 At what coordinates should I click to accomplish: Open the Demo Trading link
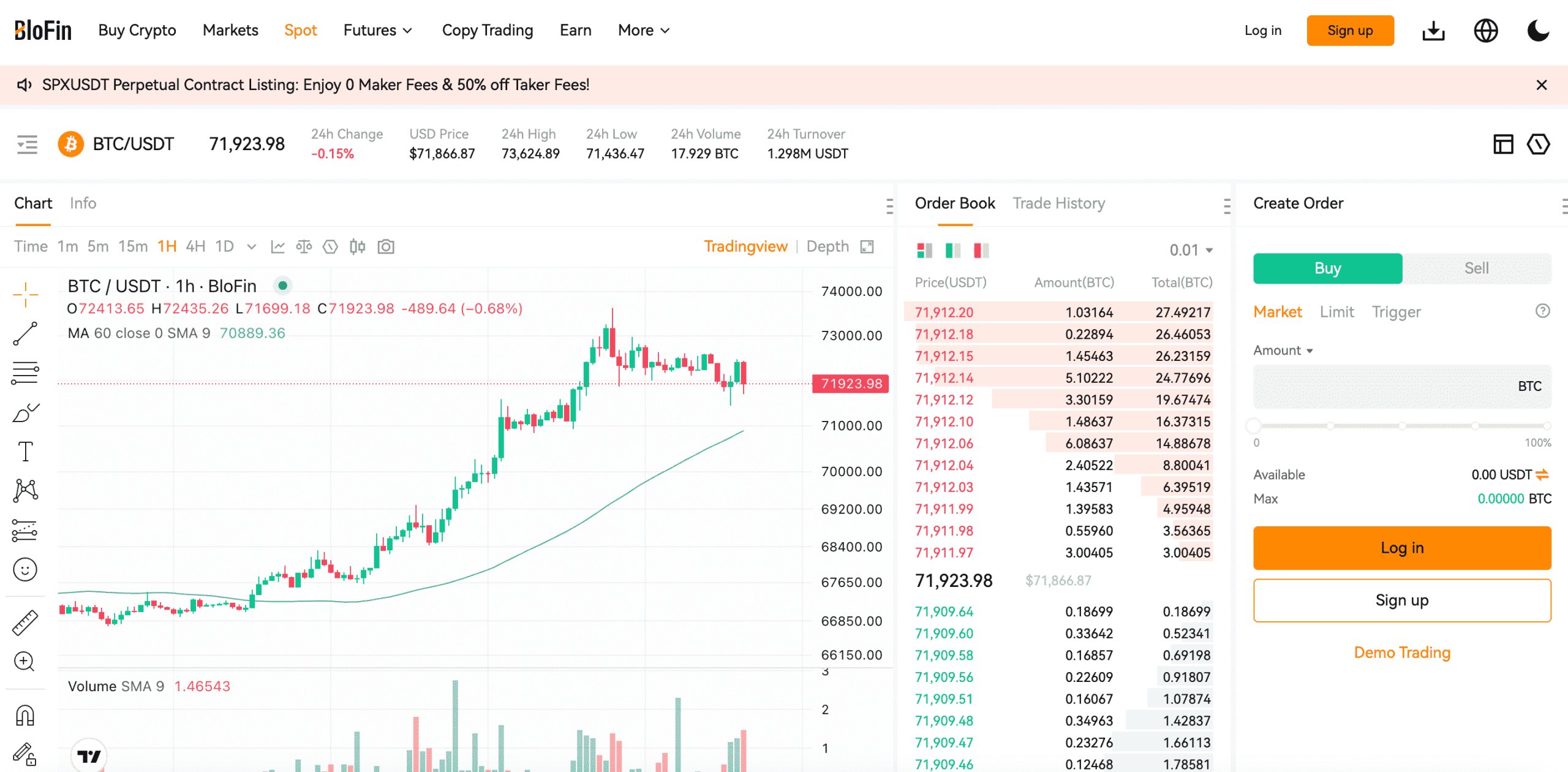click(x=1402, y=653)
